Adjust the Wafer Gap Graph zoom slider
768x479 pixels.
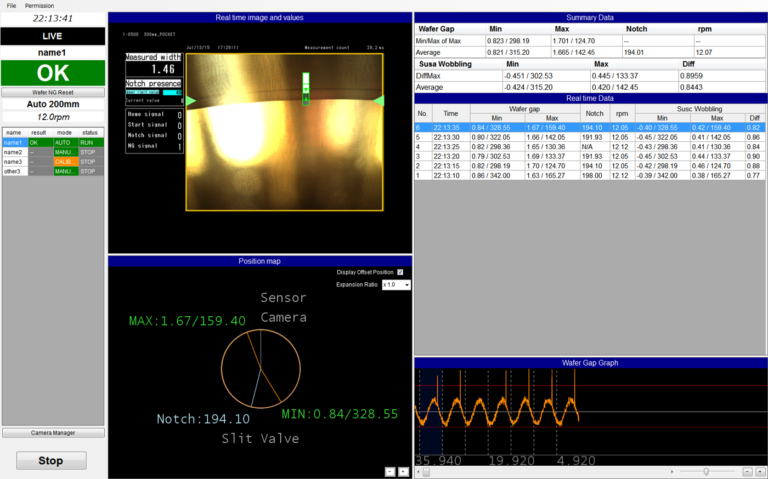(707, 470)
